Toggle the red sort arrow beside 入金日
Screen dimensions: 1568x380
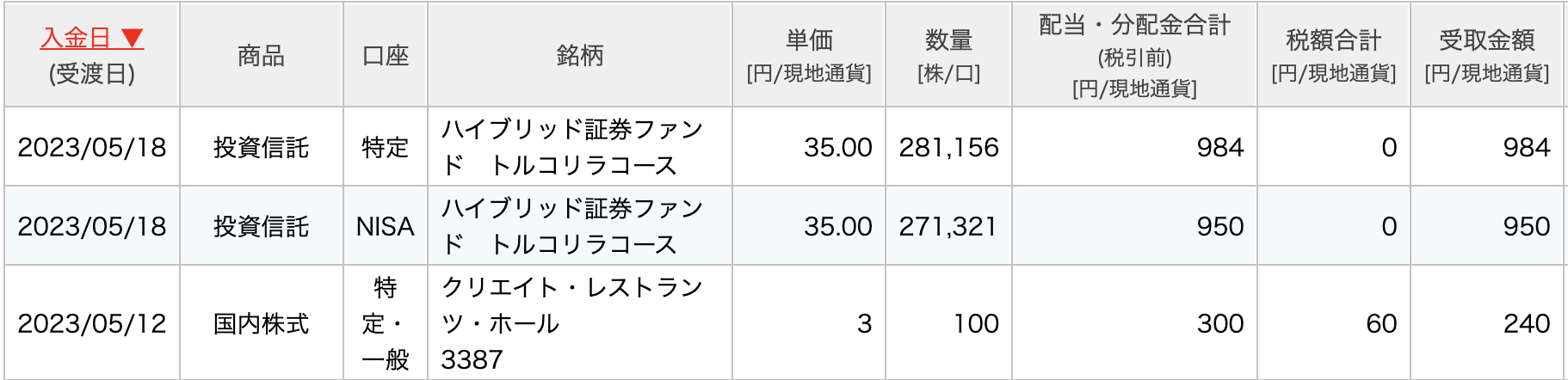[x=132, y=39]
